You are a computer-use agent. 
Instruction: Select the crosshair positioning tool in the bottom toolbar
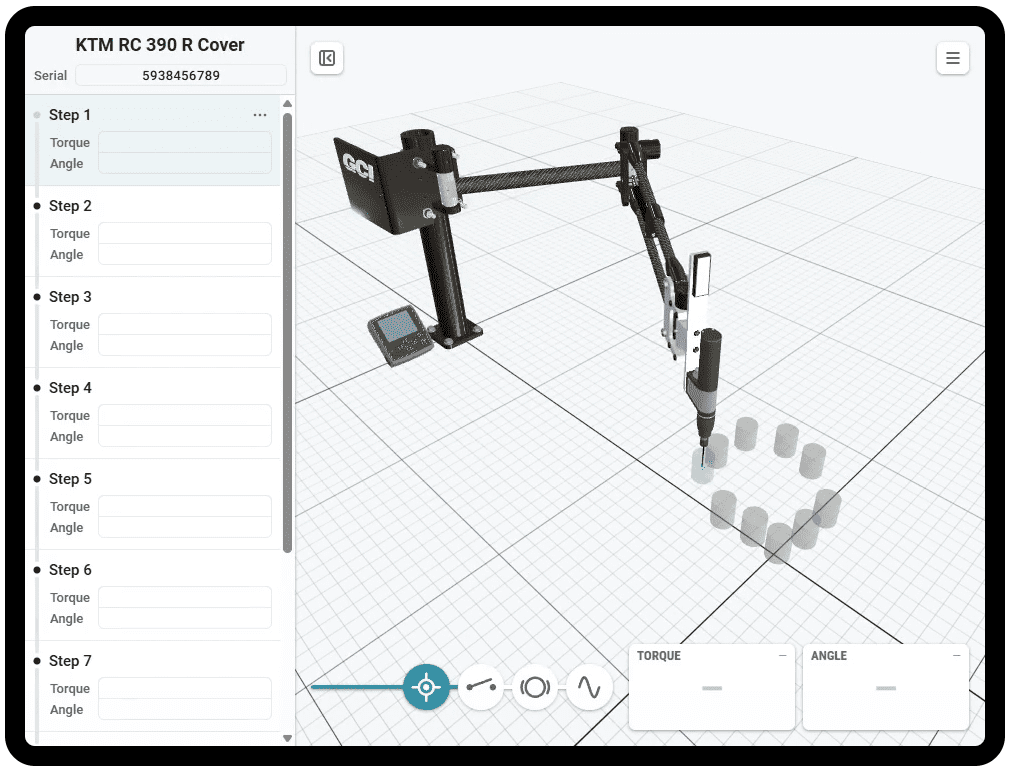pyautogui.click(x=427, y=687)
